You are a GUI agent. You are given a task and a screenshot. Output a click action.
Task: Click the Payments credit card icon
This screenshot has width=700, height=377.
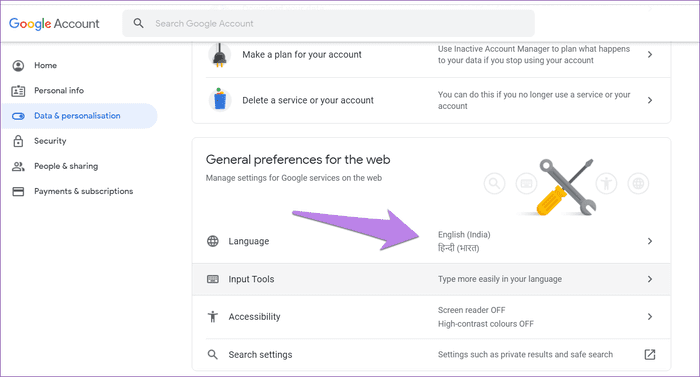click(18, 192)
